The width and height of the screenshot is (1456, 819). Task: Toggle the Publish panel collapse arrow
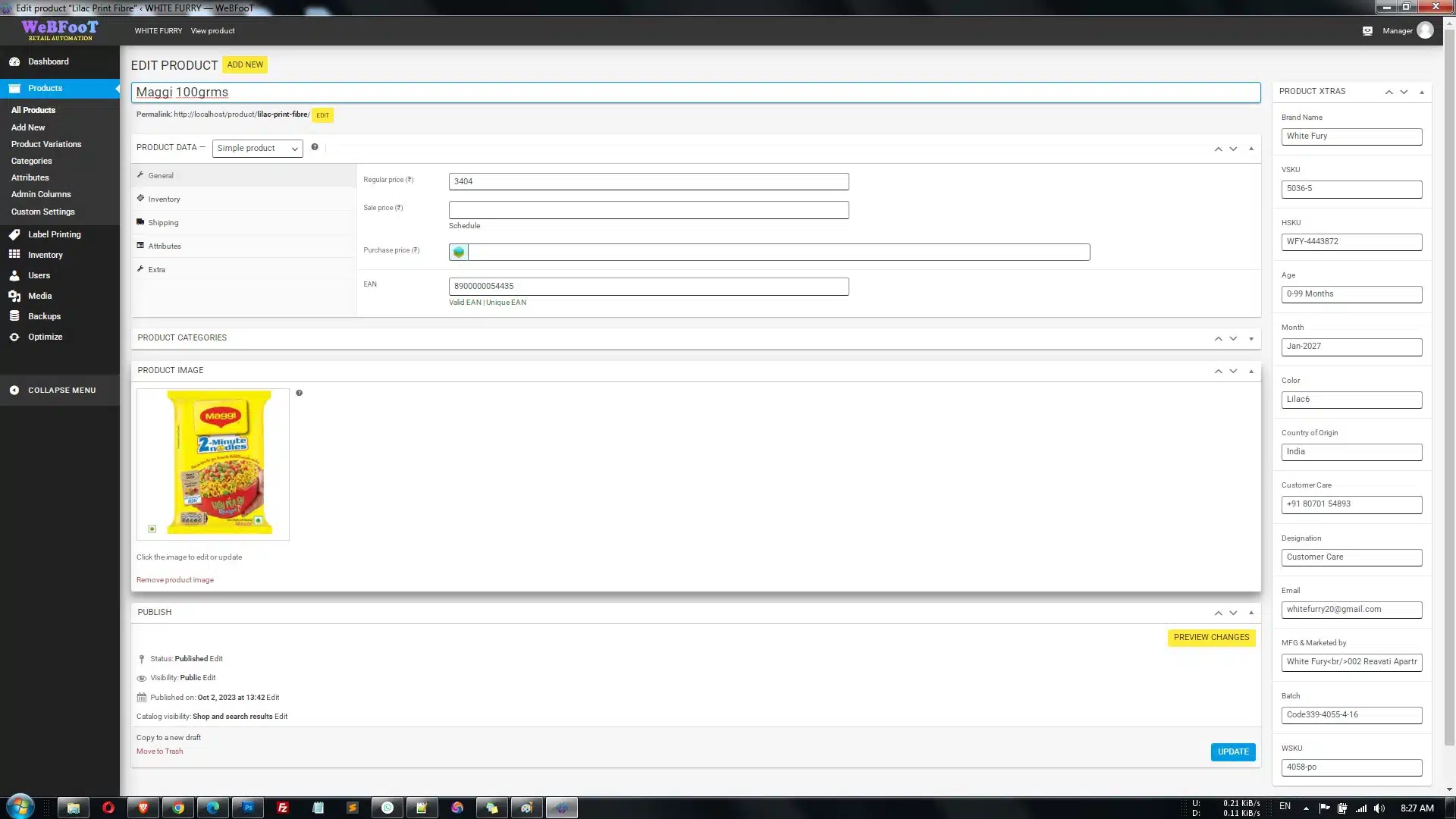(x=1251, y=613)
